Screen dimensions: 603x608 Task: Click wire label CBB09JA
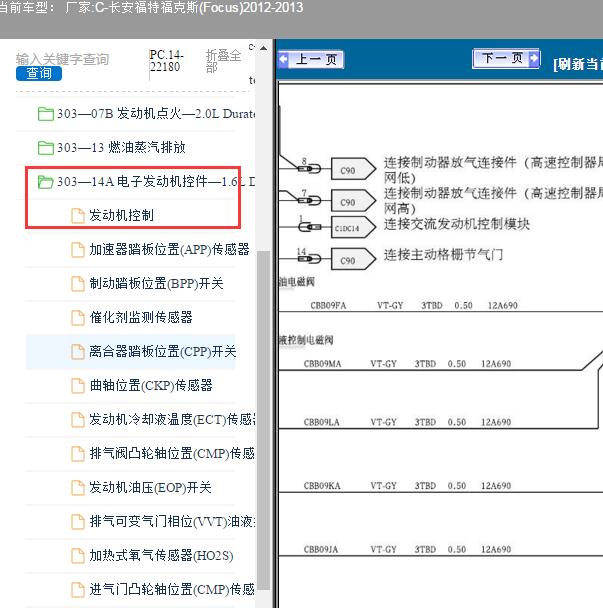pos(321,549)
